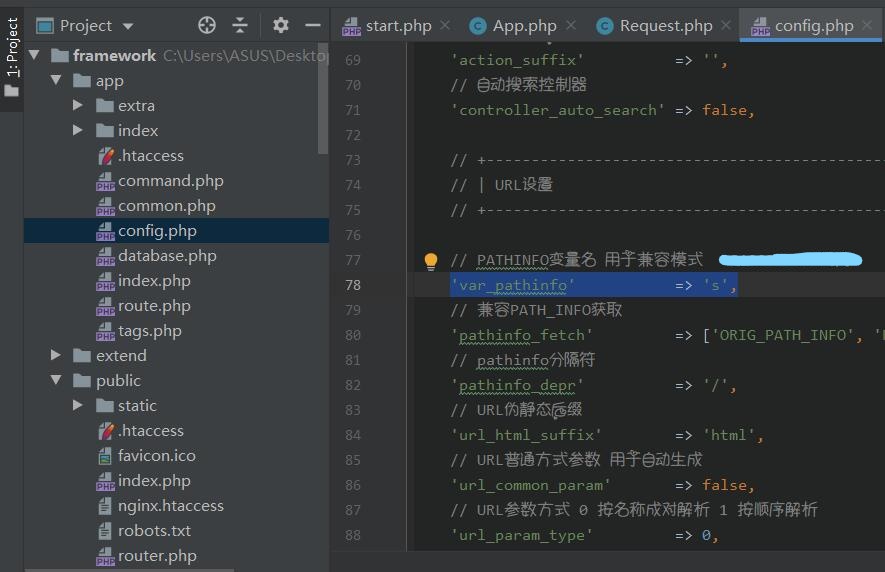Click the 'controller_auto_search' key text
This screenshot has width=885, height=572.
(x=558, y=110)
